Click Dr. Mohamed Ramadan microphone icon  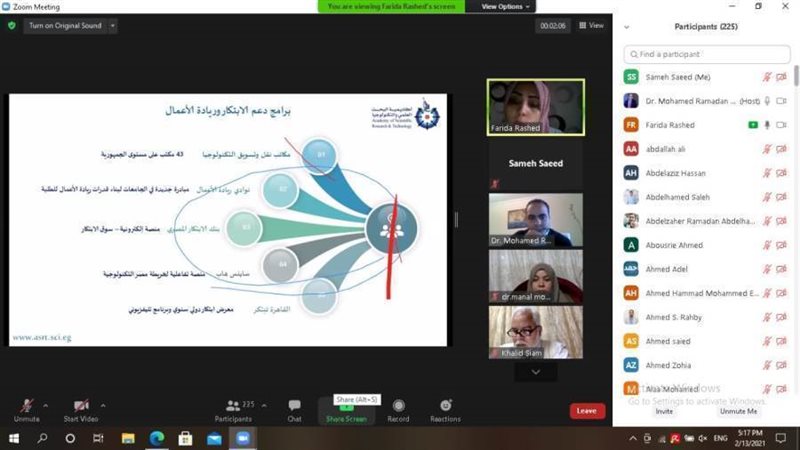767,101
